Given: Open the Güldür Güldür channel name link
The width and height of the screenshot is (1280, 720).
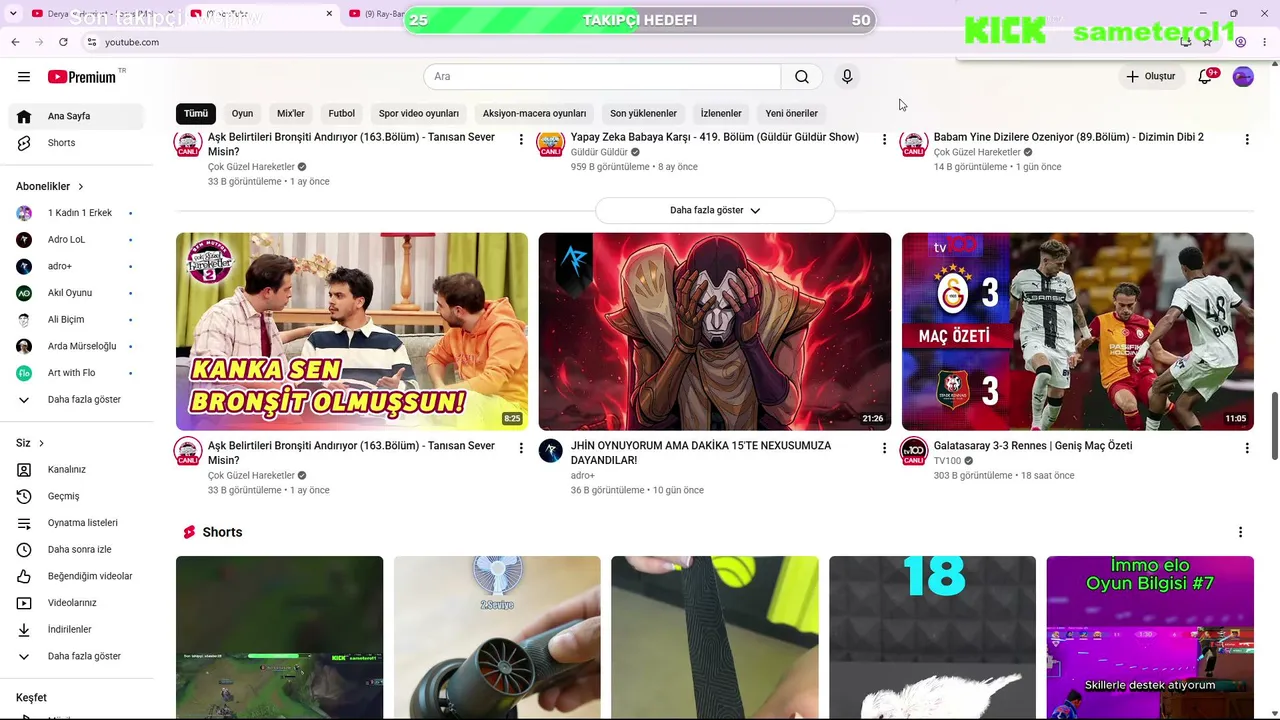Looking at the screenshot, I should 599,152.
